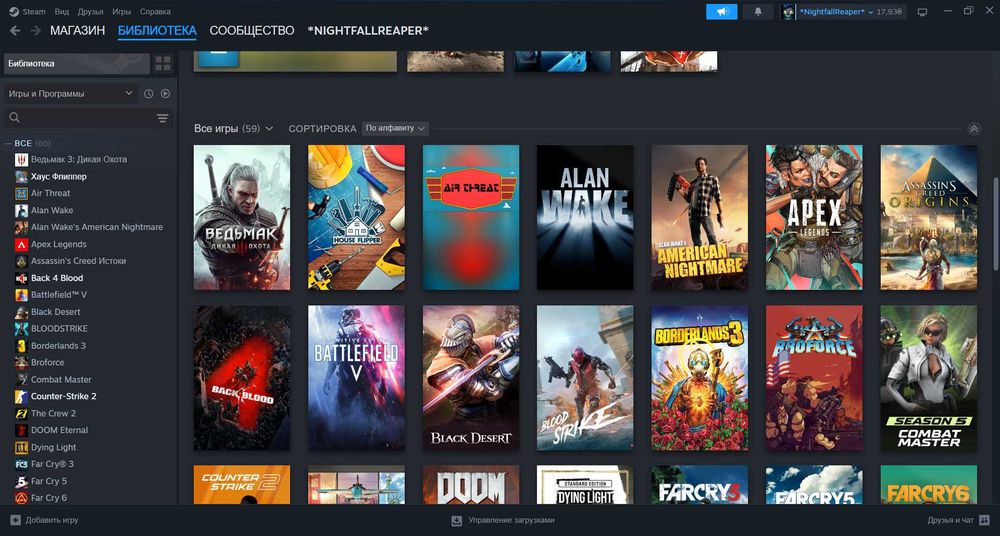The width and height of the screenshot is (1000, 536).
Task: Click the Библиотека home button
Action: pyautogui.click(x=77, y=64)
